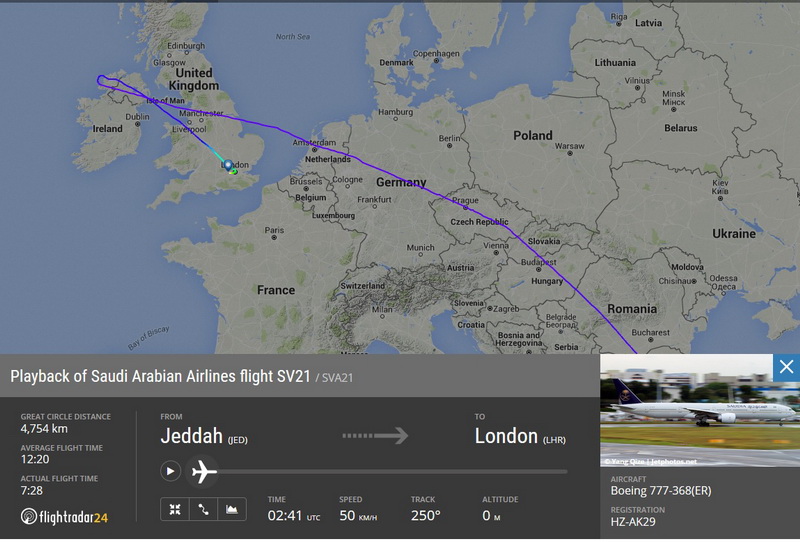Viewport: 800px width, 542px height.
Task: Click the flightradar24 logo
Action: (64, 517)
